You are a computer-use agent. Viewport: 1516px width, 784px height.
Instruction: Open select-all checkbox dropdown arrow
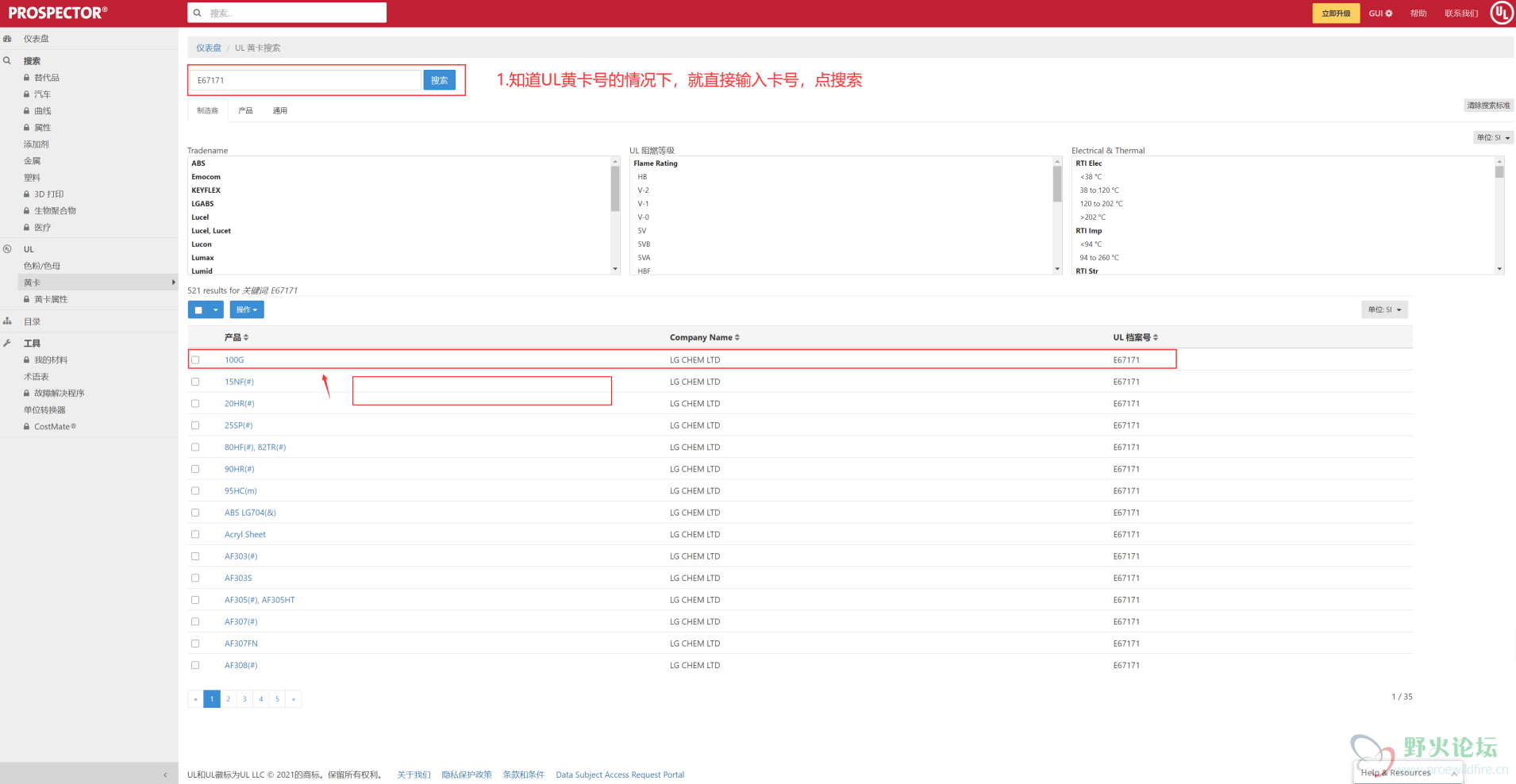click(215, 309)
